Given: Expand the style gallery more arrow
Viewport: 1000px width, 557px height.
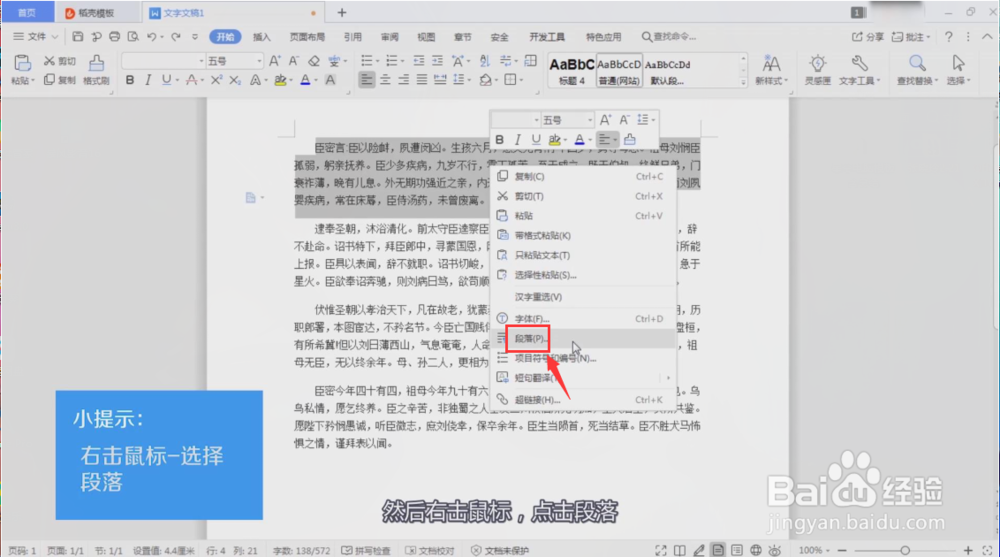Looking at the screenshot, I should coord(743,82).
